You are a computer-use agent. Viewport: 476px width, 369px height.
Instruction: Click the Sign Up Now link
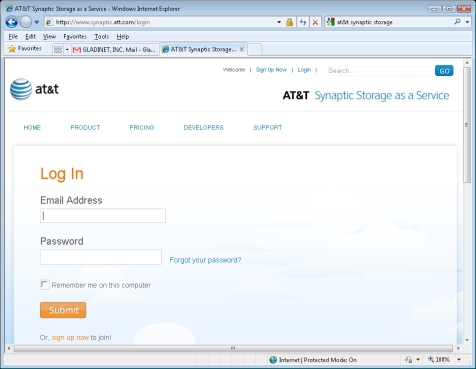[271, 70]
